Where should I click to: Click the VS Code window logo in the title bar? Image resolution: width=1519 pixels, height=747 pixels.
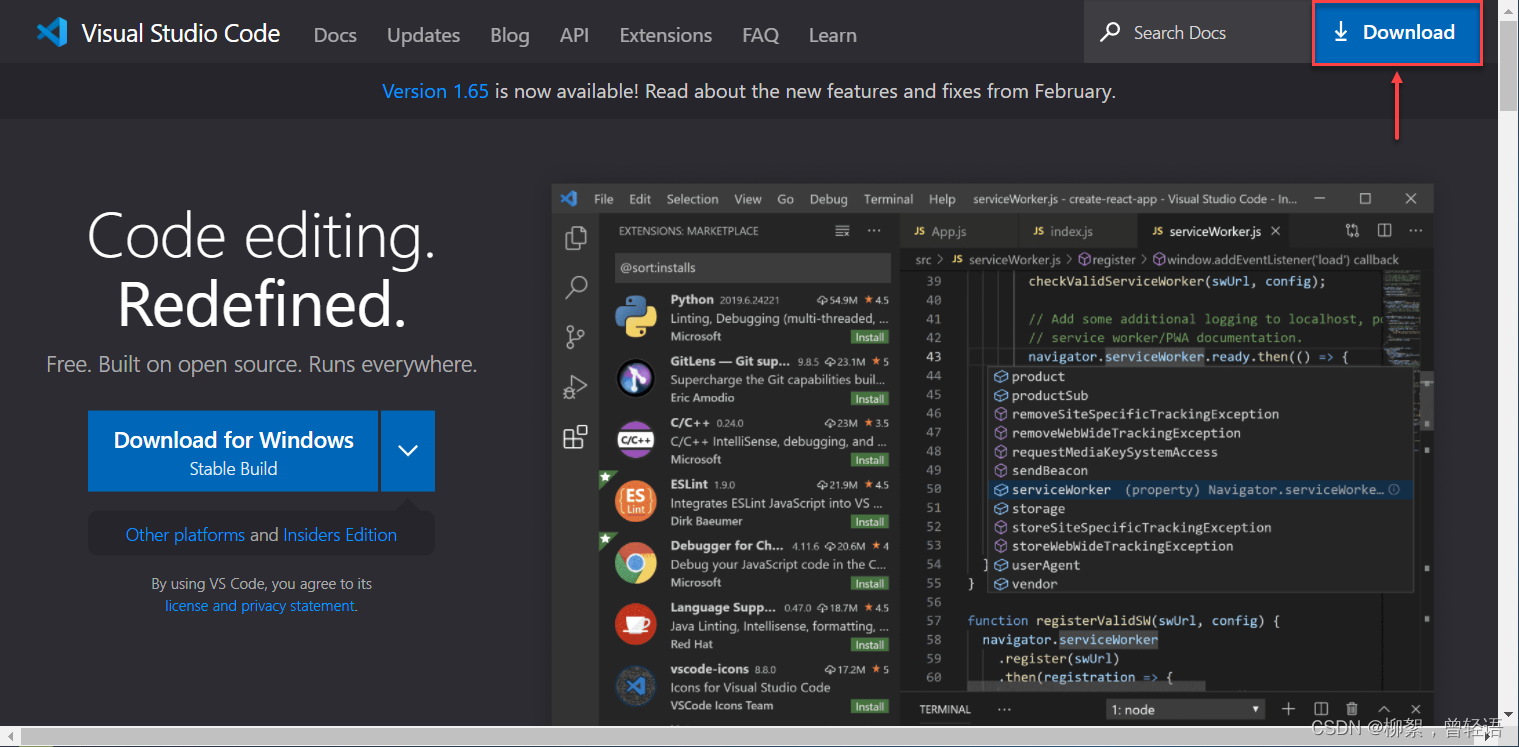[x=569, y=199]
